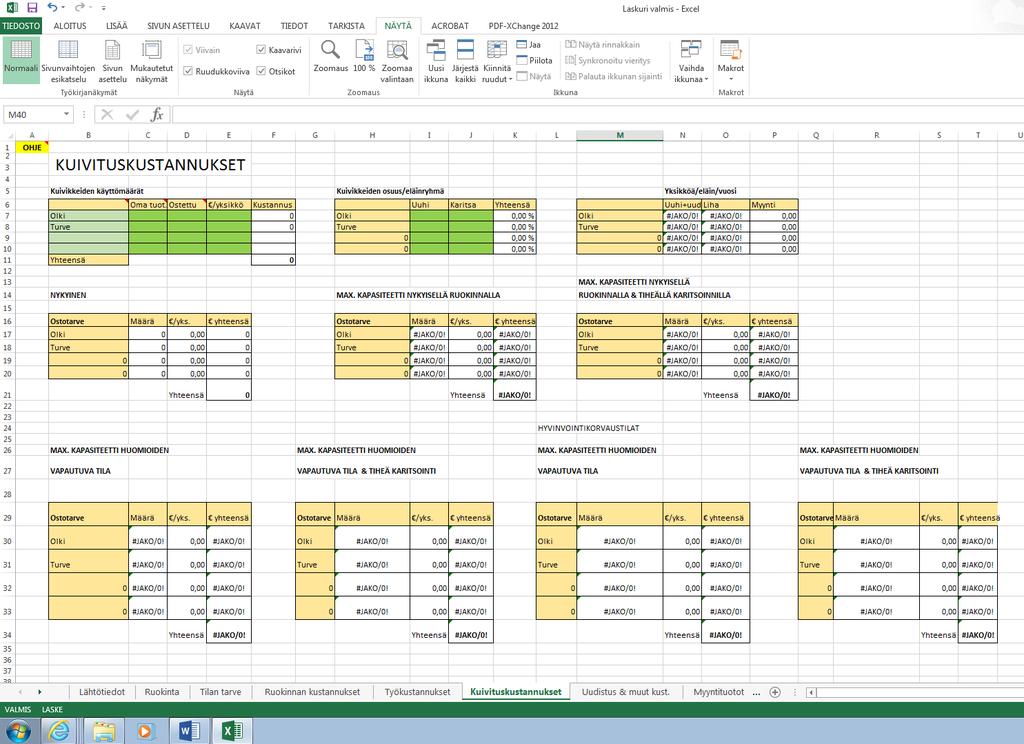Go to the Uudistus & muut kust. sheet

[x=626, y=692]
